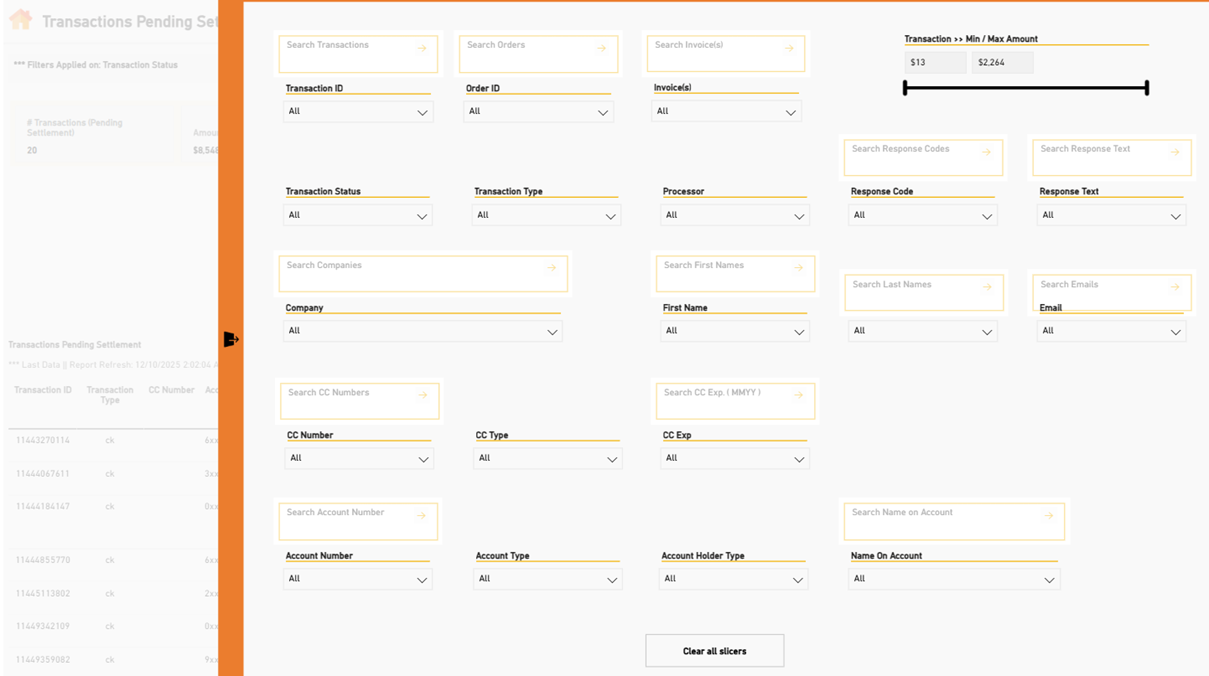Submit Search Invoice(s) using its arrow icon

click(x=789, y=48)
